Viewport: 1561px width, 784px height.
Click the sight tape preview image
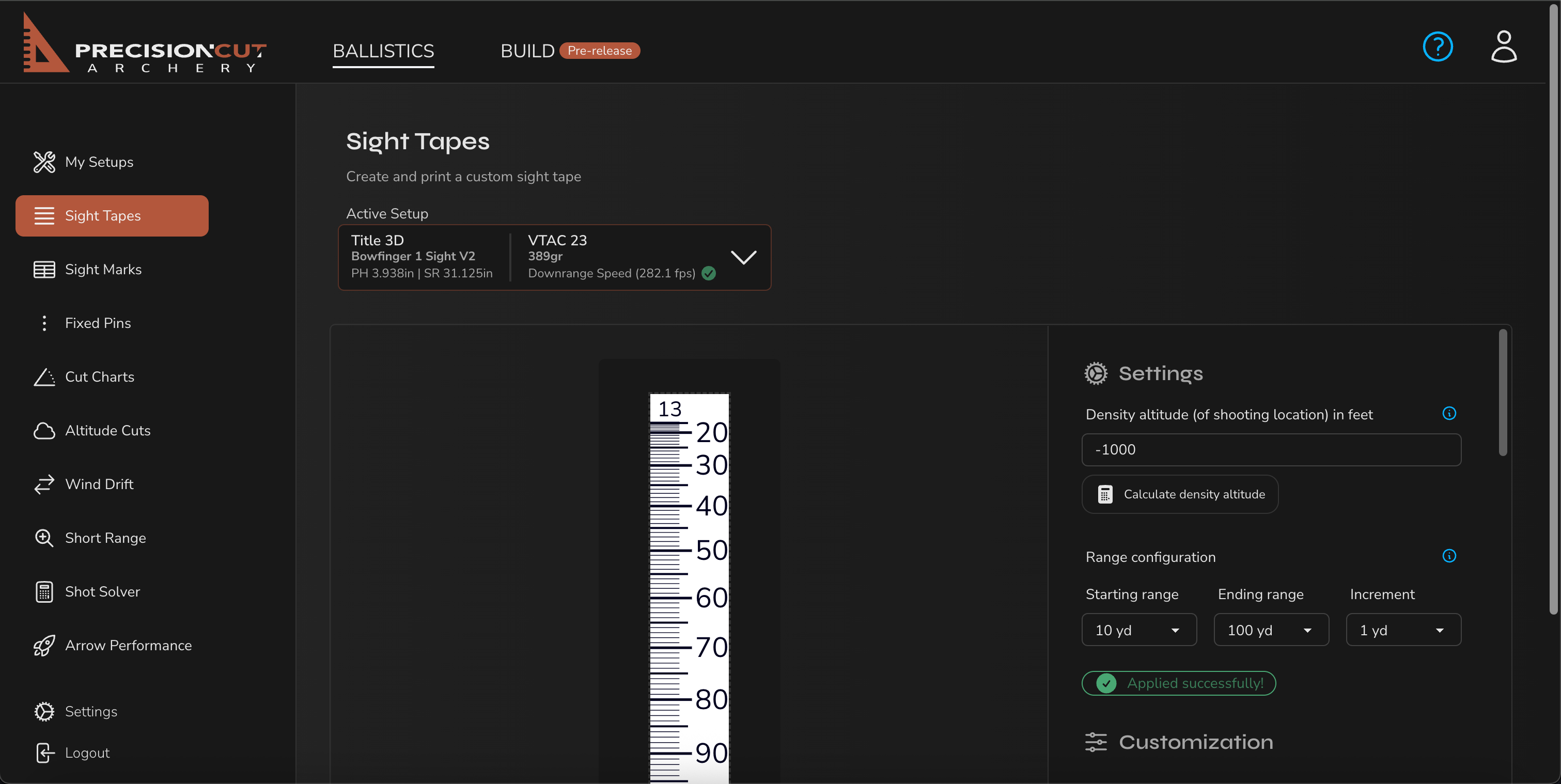point(689,588)
